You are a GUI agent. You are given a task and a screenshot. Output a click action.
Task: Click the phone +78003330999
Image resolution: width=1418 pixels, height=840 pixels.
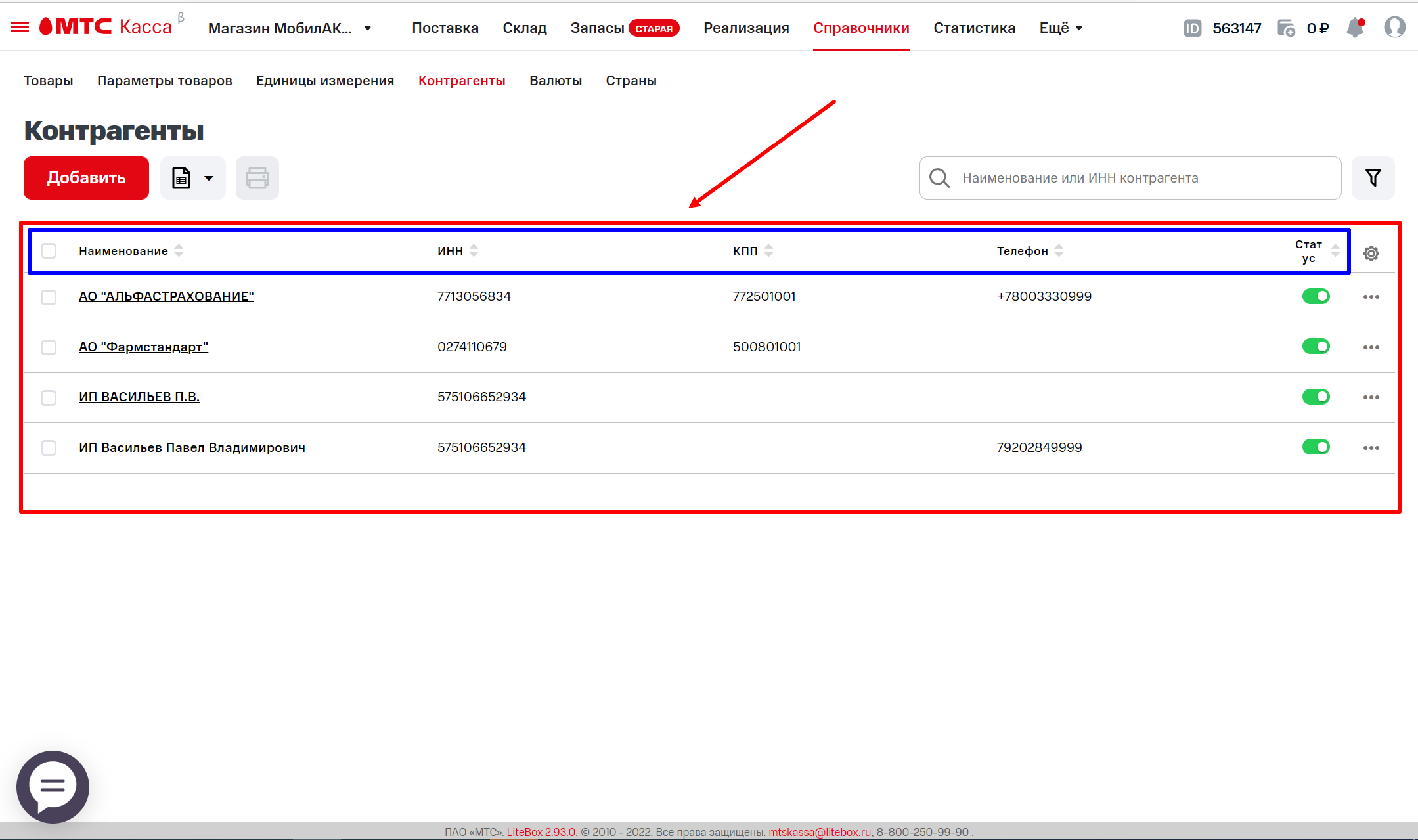point(1044,296)
